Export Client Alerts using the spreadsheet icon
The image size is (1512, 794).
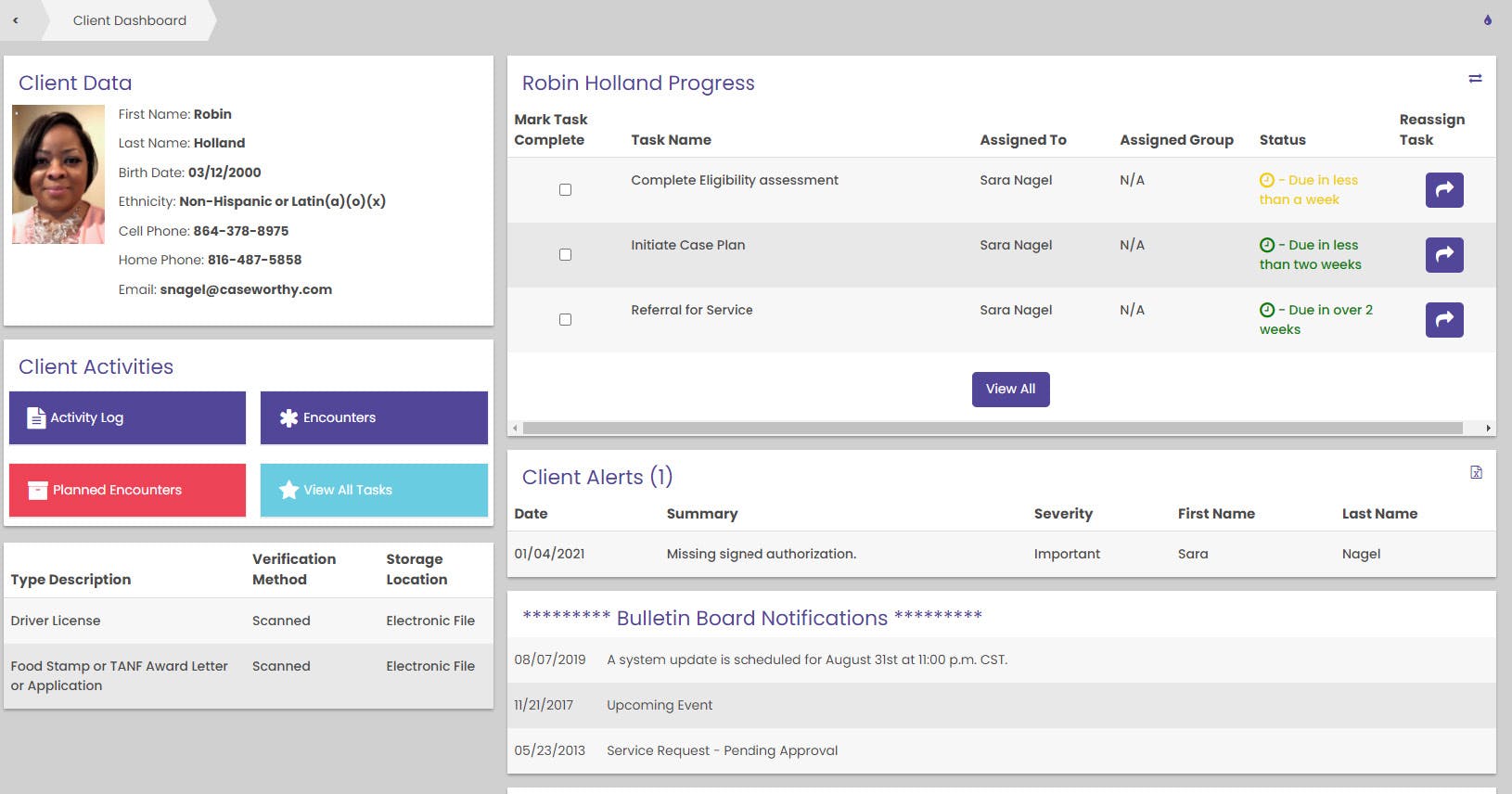1476,473
